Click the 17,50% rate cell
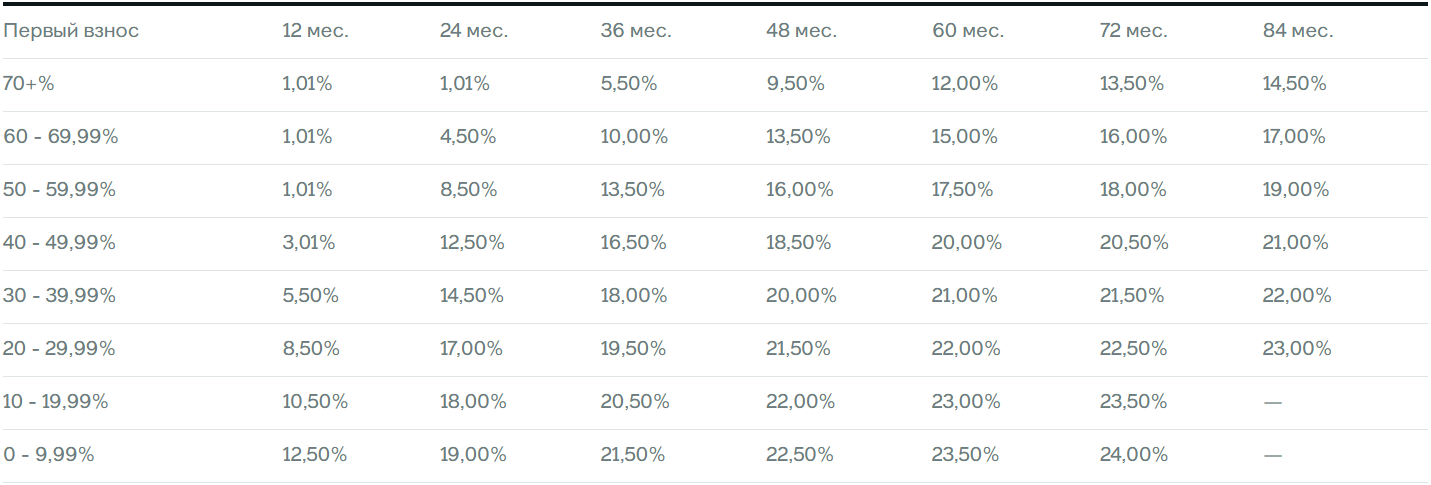 963,190
